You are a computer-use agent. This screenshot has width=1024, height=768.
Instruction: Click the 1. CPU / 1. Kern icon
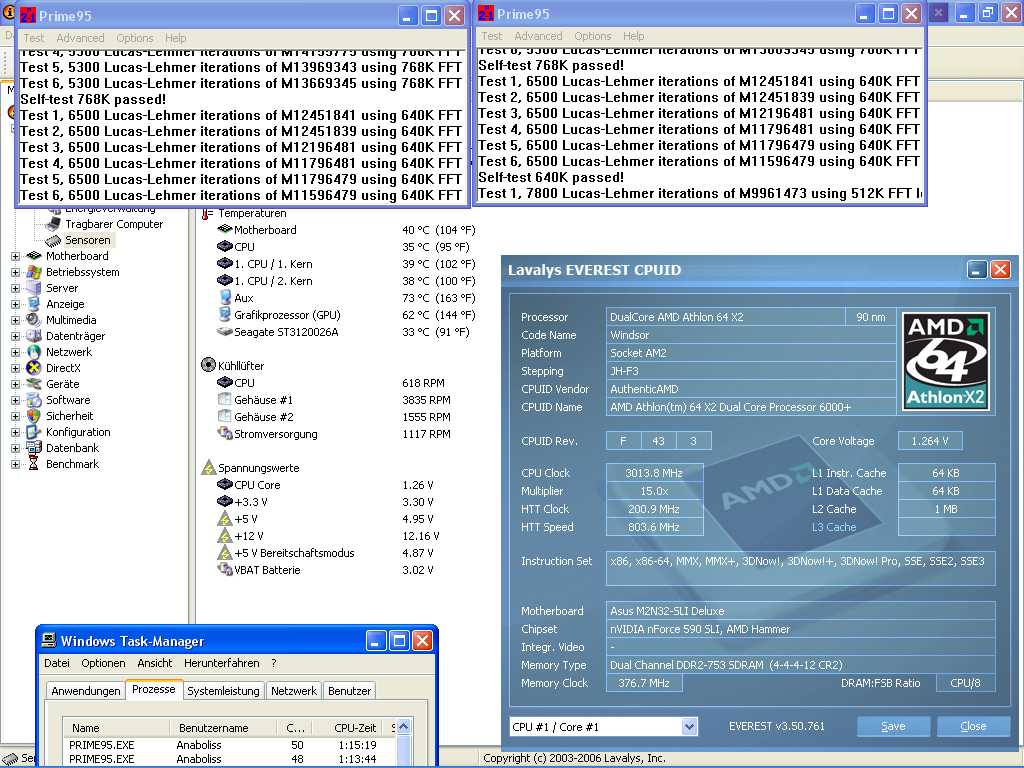[x=225, y=263]
